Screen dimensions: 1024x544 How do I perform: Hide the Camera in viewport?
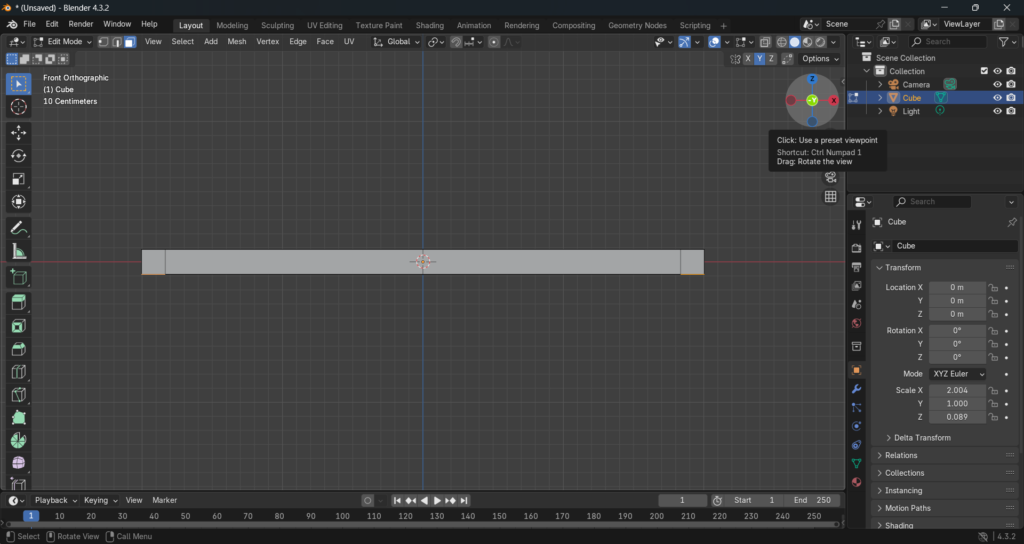tap(996, 85)
